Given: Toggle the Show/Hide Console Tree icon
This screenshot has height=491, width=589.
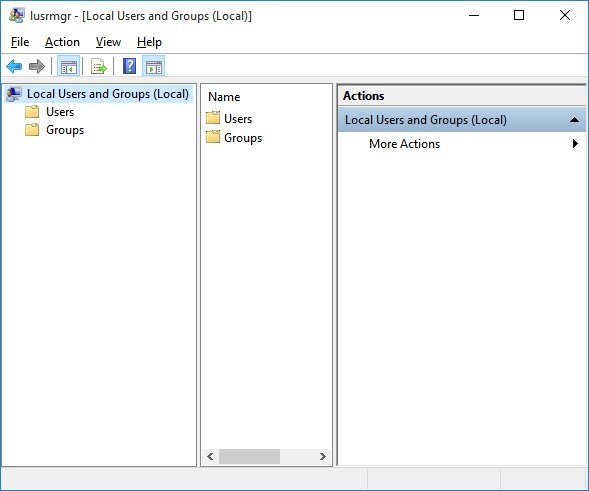Looking at the screenshot, I should 69,67.
